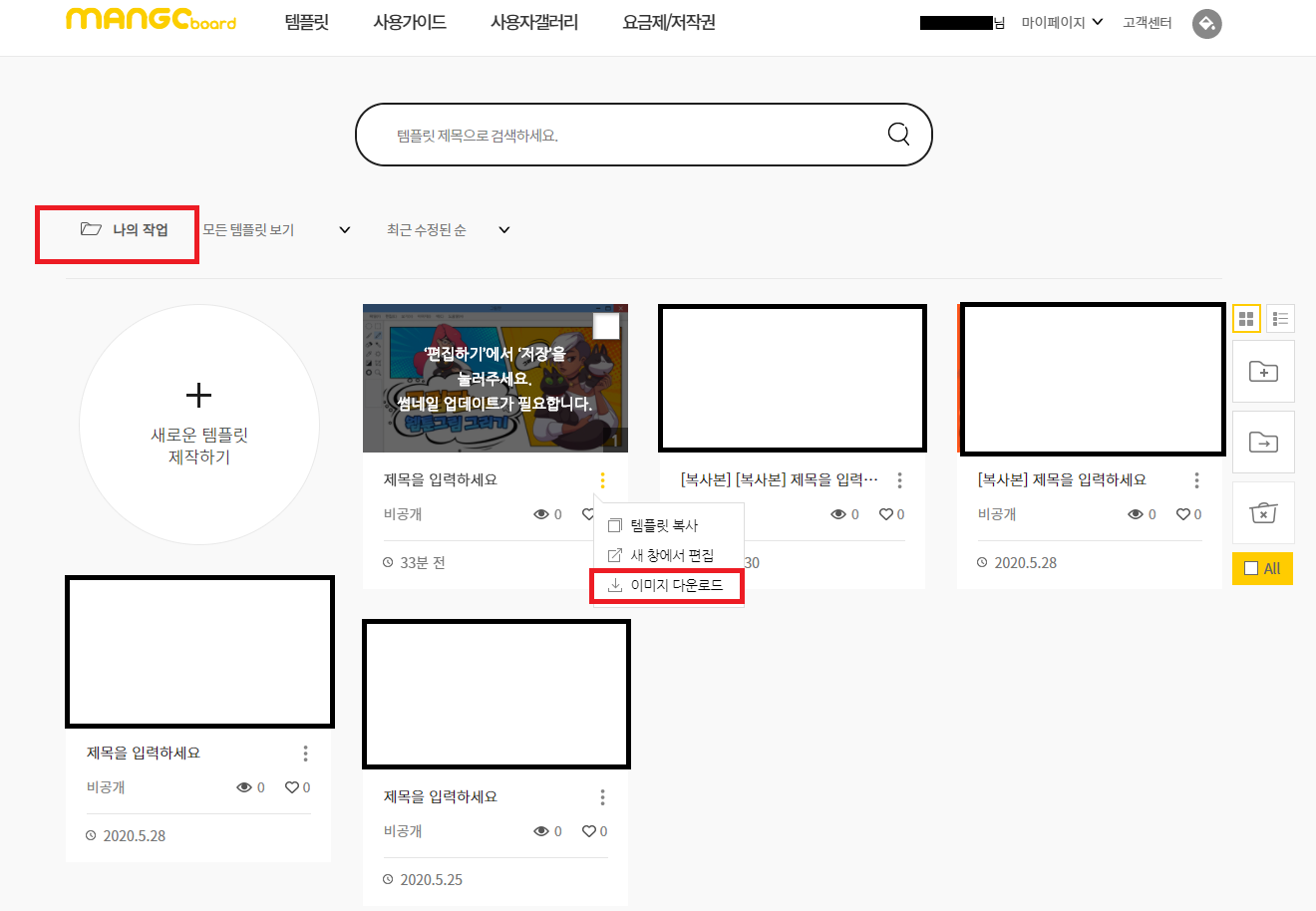Click the move-to-folder icon in sidebar

[1263, 442]
